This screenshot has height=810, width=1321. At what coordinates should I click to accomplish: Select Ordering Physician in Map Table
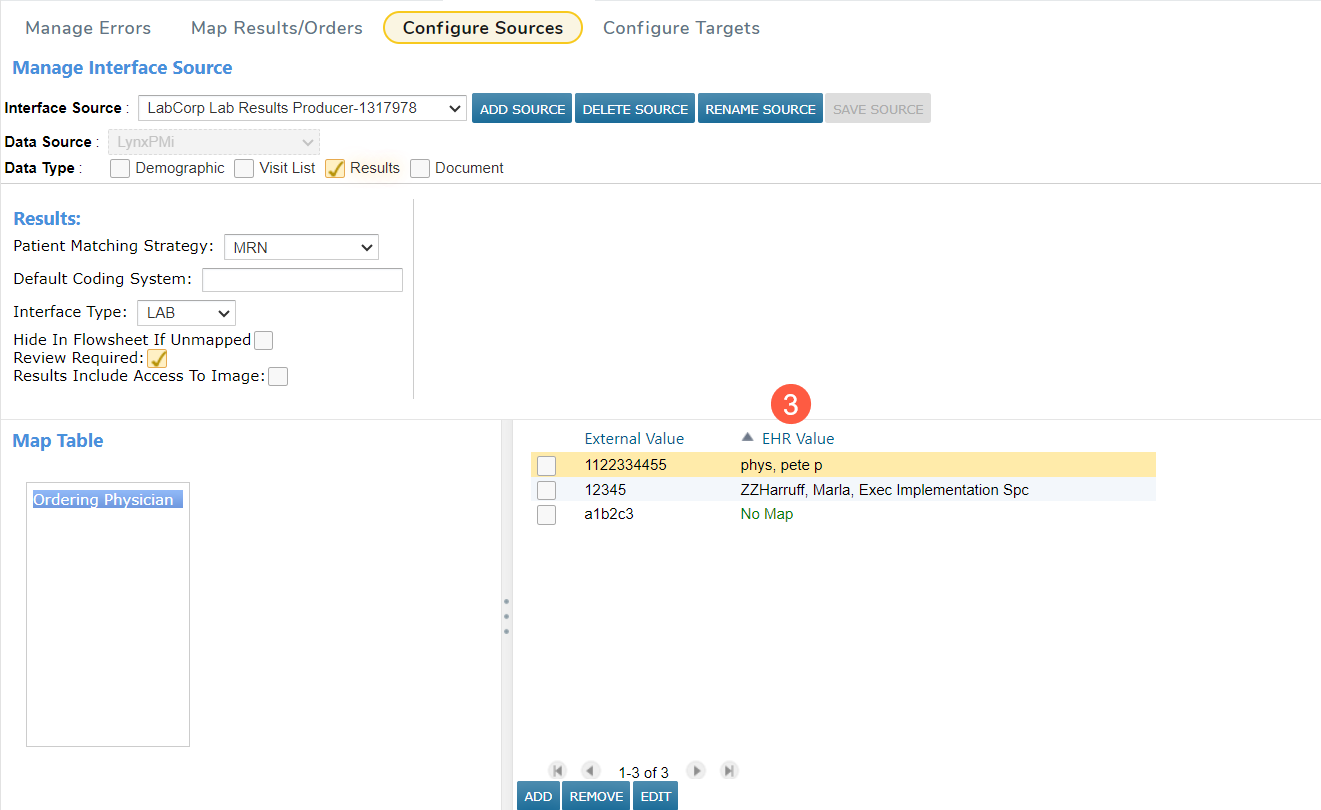coord(104,500)
